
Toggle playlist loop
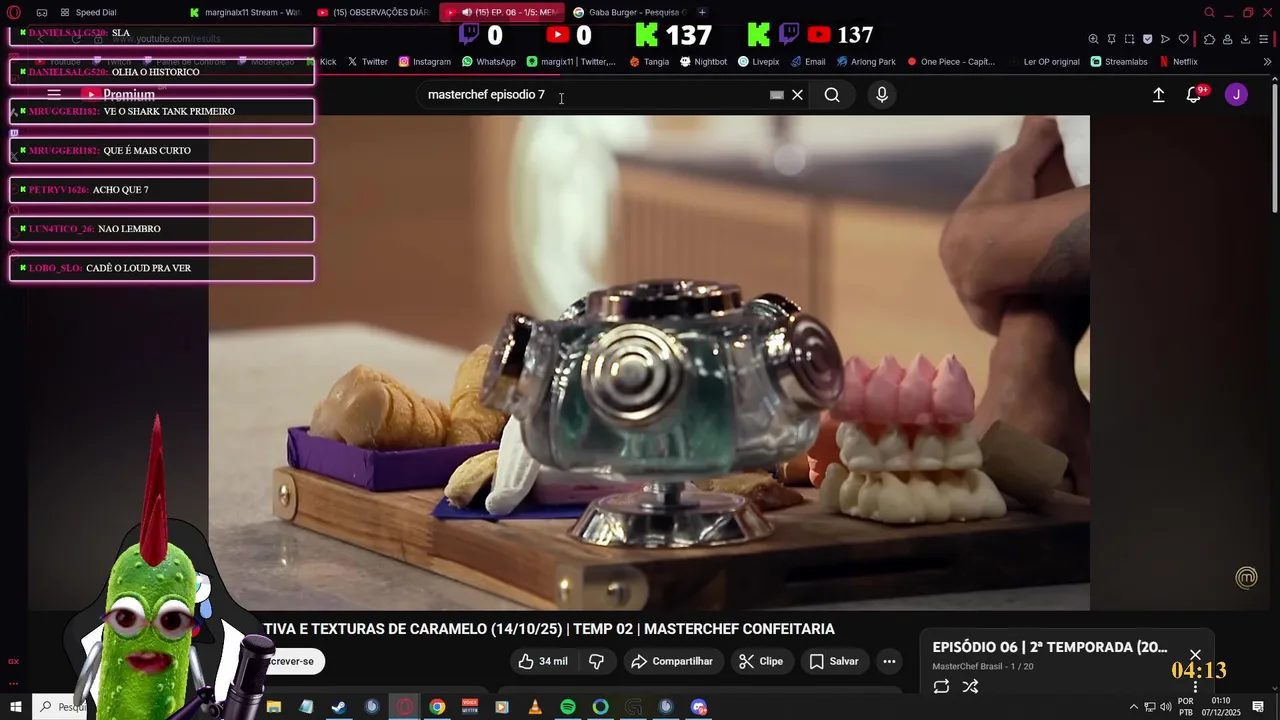click(x=941, y=686)
